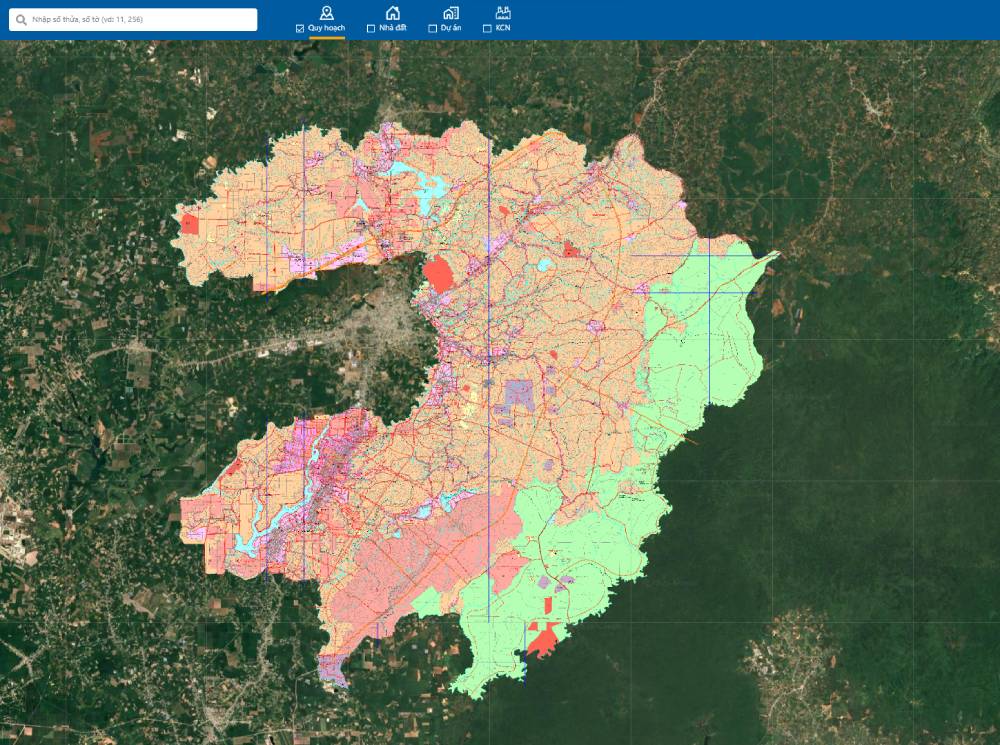This screenshot has width=1000, height=745.
Task: Pick the red polygon at the southern tip
Action: point(543,639)
